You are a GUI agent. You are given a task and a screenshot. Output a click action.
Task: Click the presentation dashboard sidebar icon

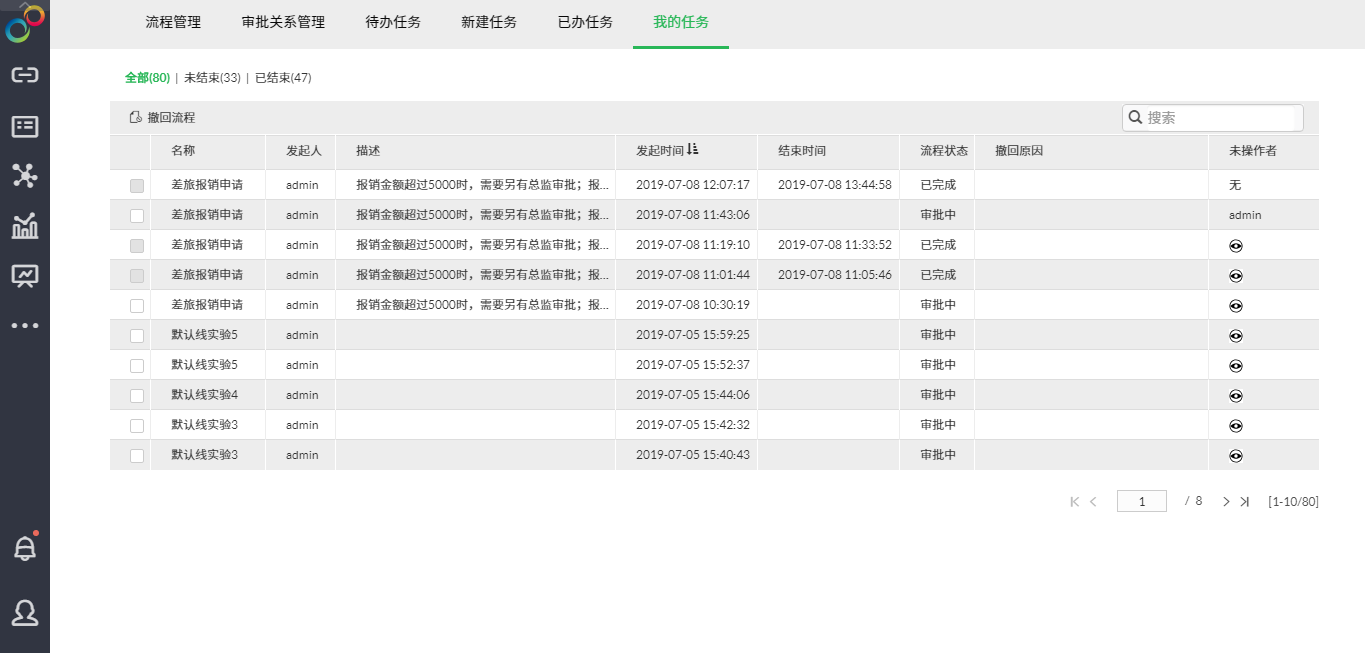(24, 275)
